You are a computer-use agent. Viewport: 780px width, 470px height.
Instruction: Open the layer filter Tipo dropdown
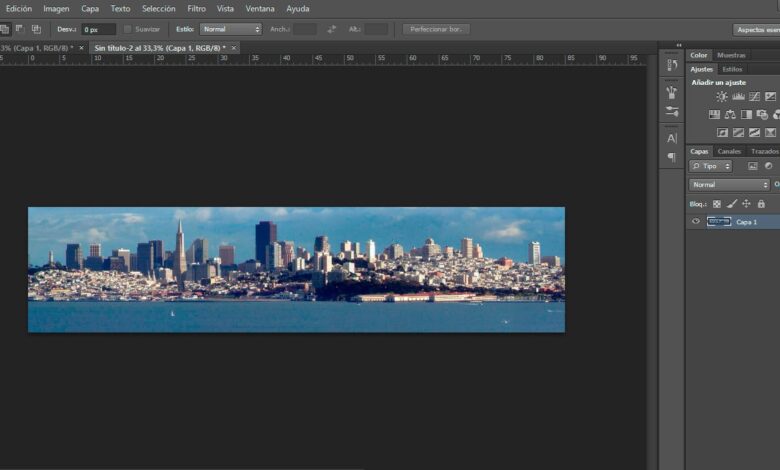(x=711, y=166)
